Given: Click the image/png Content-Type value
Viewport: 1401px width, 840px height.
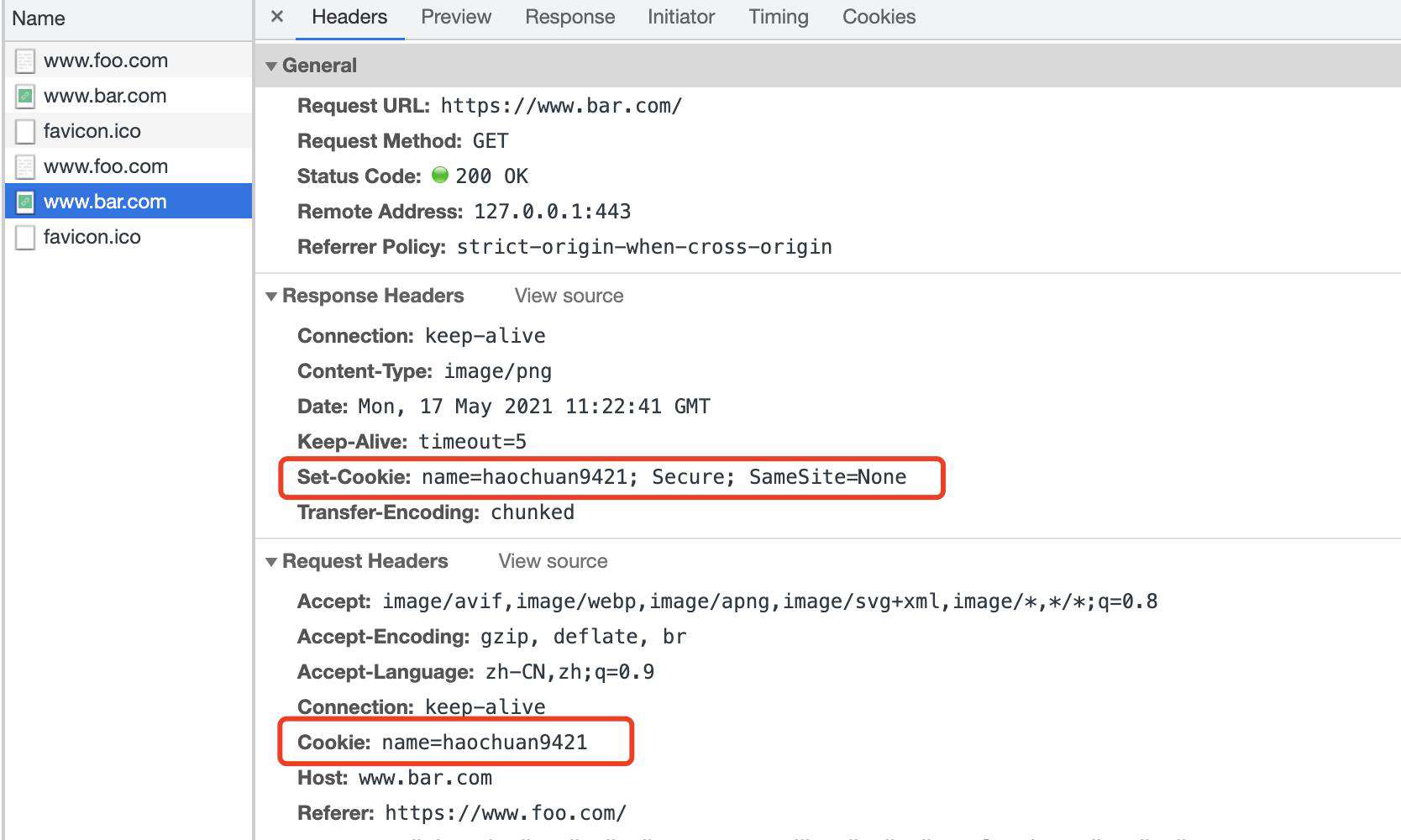Looking at the screenshot, I should (x=498, y=371).
